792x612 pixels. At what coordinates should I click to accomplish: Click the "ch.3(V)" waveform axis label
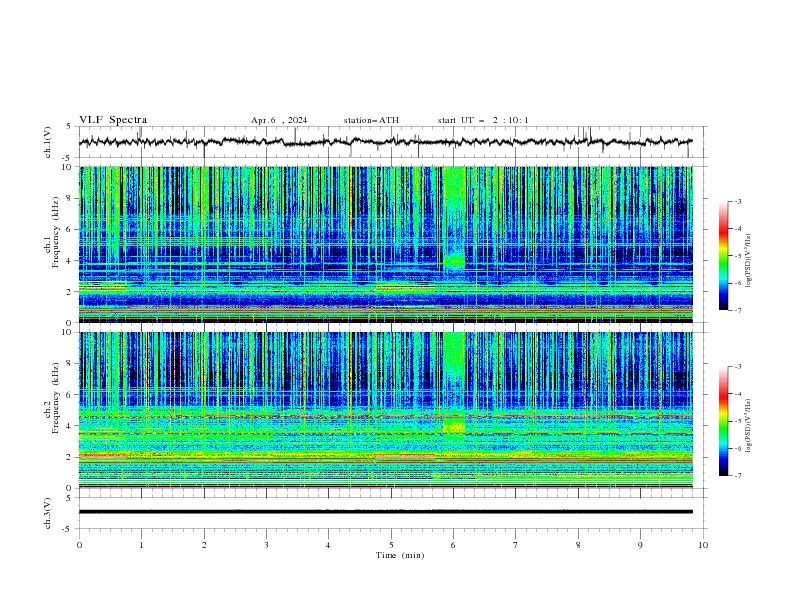[48, 513]
